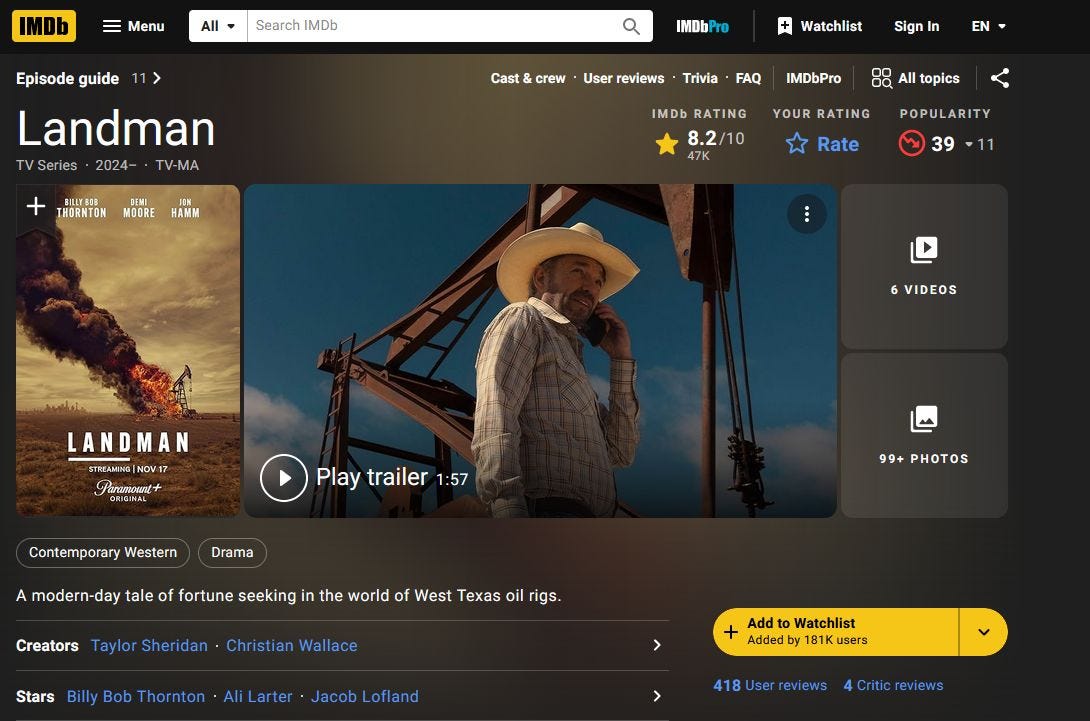Click the magnifying glass search icon

631,26
